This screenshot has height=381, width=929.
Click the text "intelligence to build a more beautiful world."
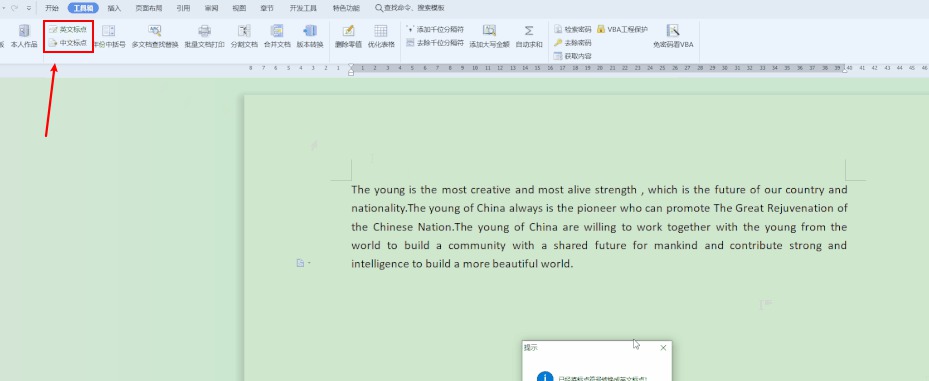(462, 264)
